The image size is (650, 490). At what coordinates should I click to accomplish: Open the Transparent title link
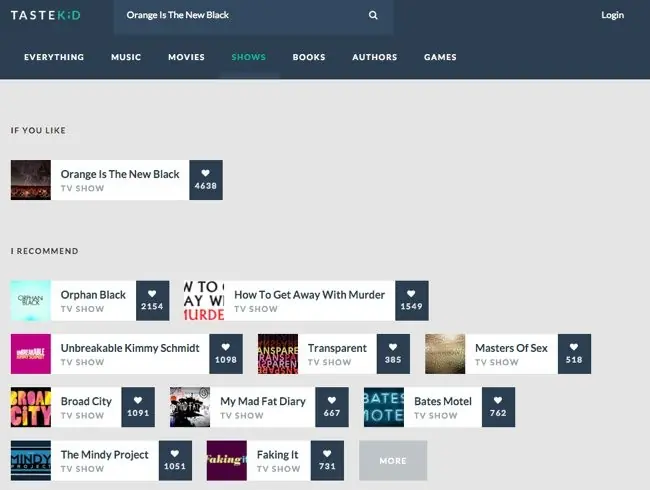click(x=337, y=348)
